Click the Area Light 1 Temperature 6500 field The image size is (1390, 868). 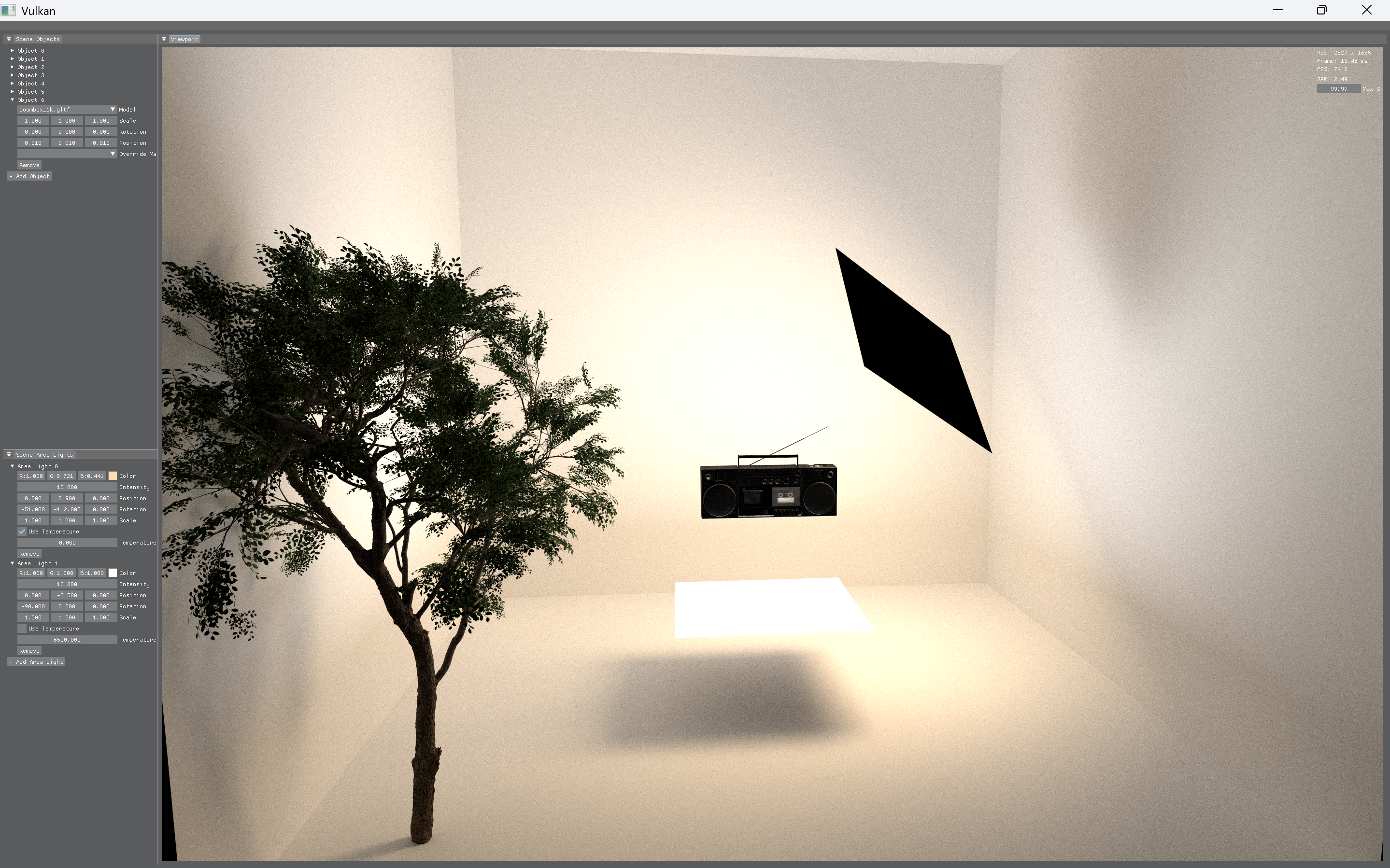click(x=67, y=640)
